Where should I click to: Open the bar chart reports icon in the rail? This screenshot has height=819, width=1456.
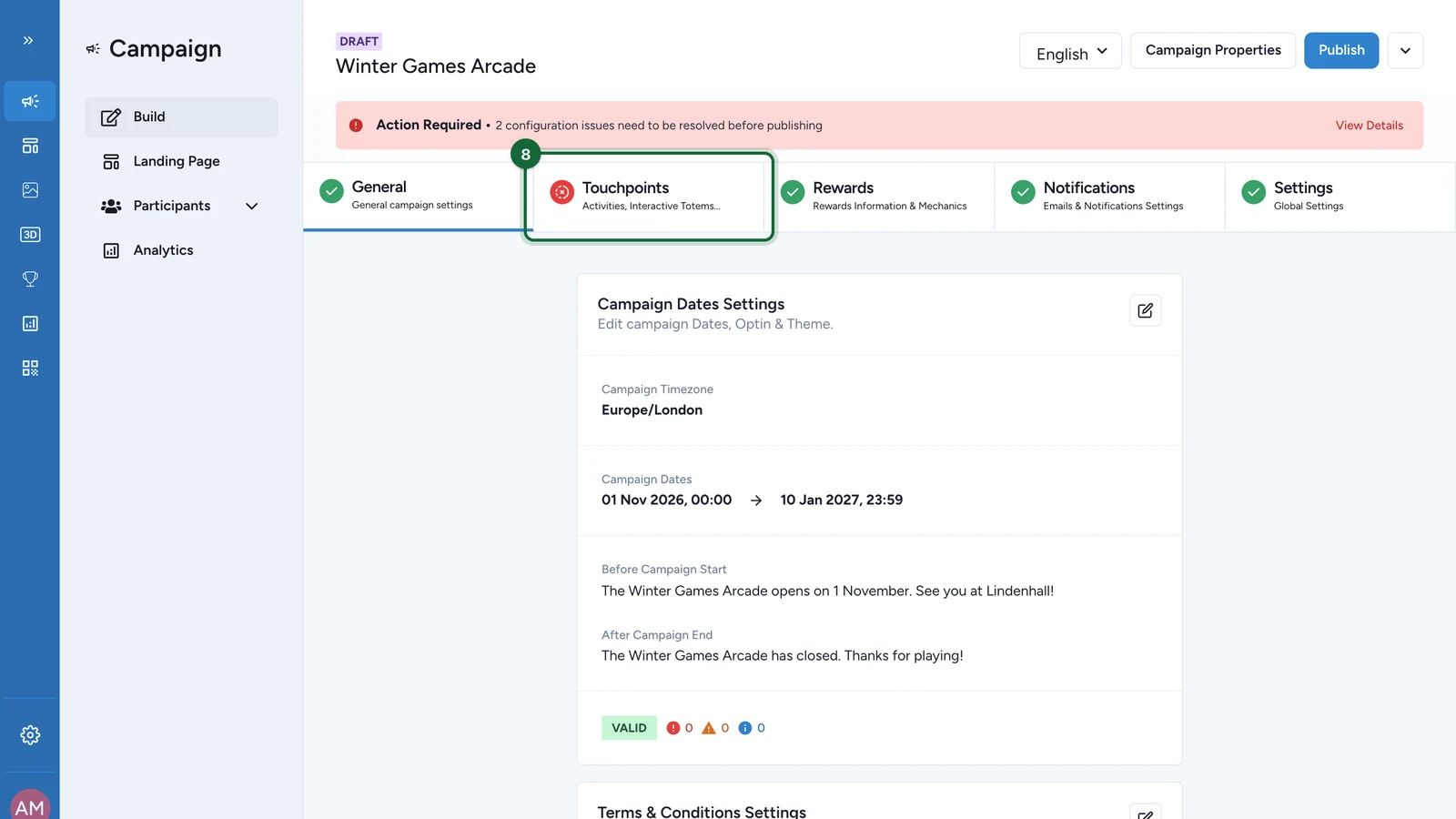(x=30, y=324)
